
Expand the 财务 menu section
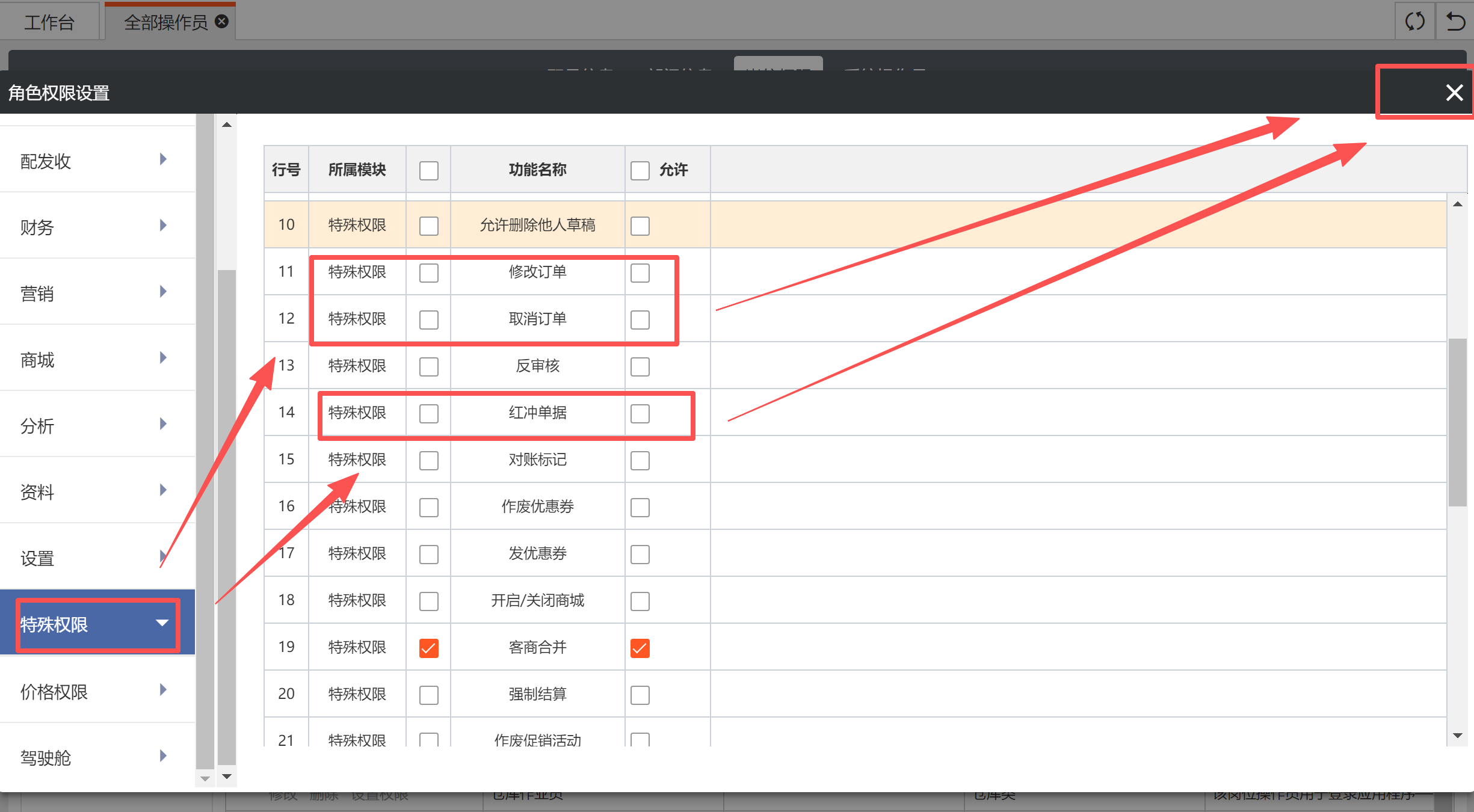pyautogui.click(x=97, y=226)
